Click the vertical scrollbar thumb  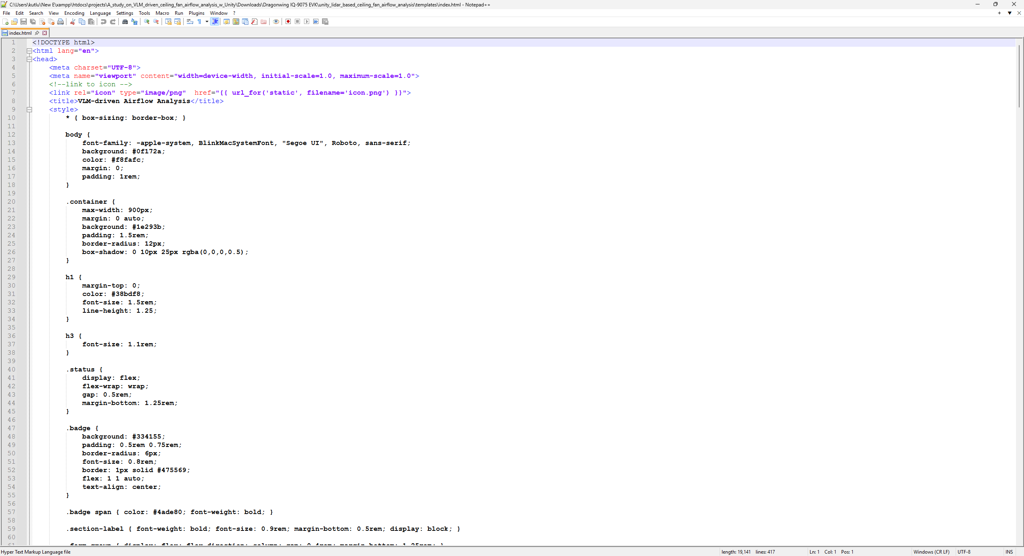(1019, 75)
